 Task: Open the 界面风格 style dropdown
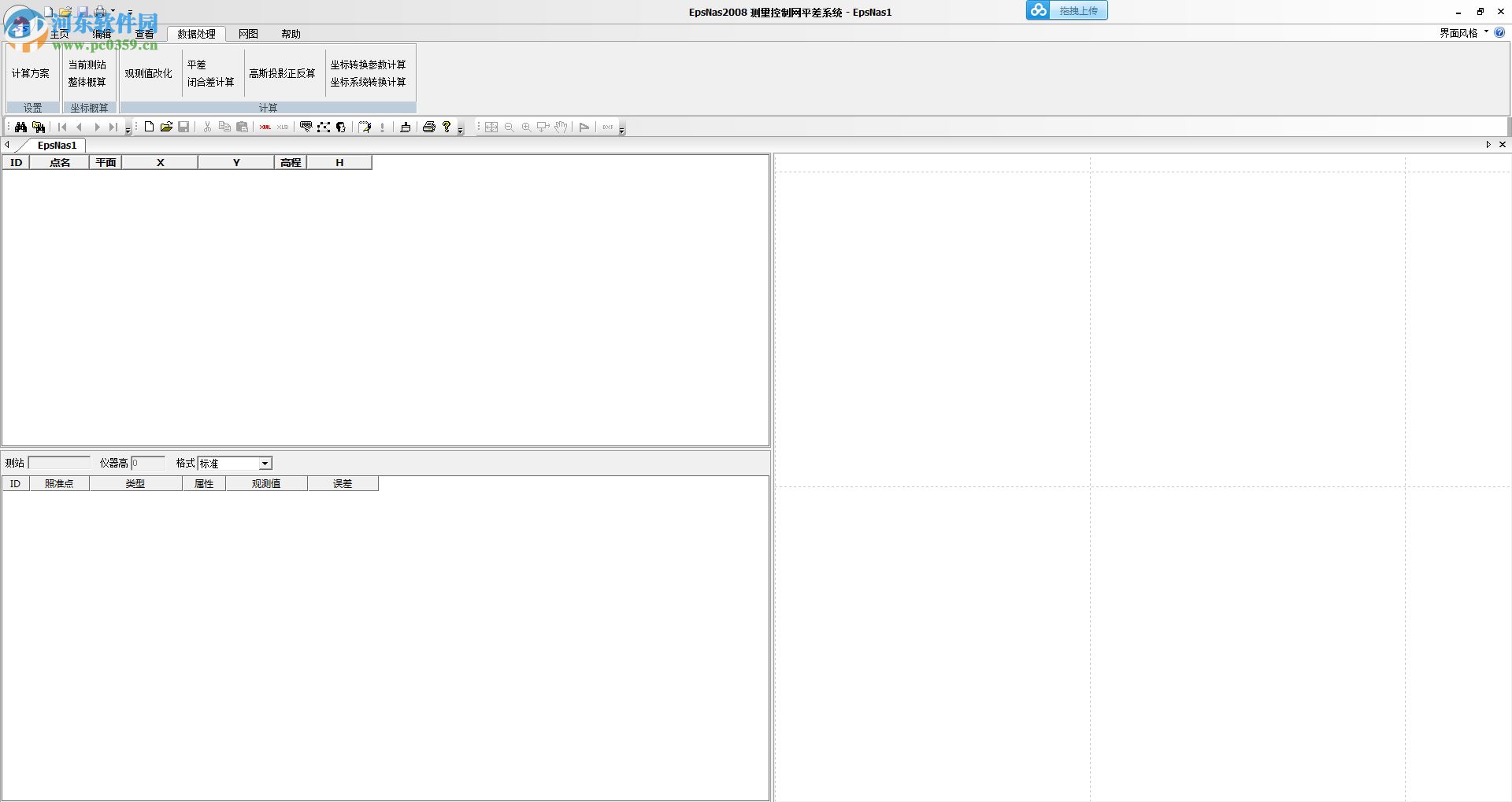(x=1464, y=33)
